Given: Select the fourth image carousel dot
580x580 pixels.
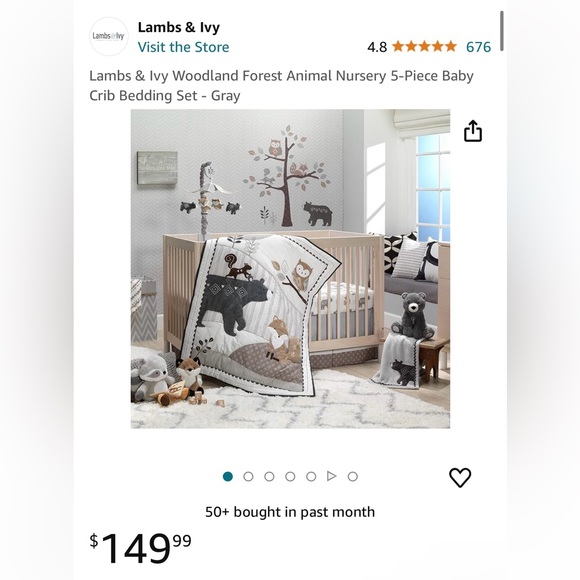Looking at the screenshot, I should (290, 476).
